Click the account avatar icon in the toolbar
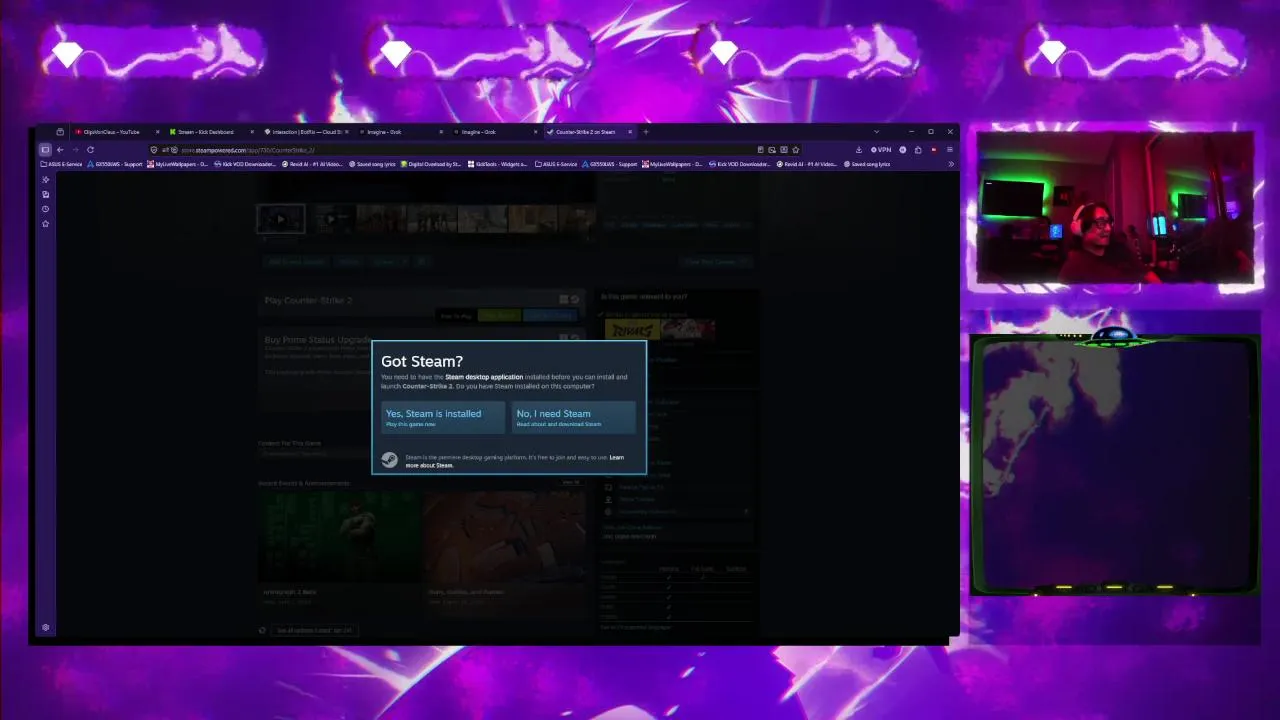Screen dimensions: 1280x720 (903, 150)
